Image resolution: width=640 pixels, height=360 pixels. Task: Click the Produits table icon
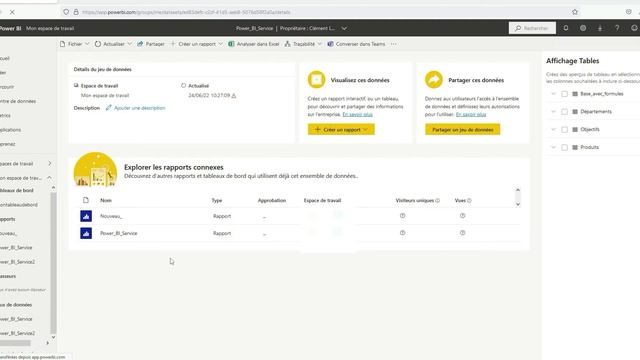coord(575,147)
